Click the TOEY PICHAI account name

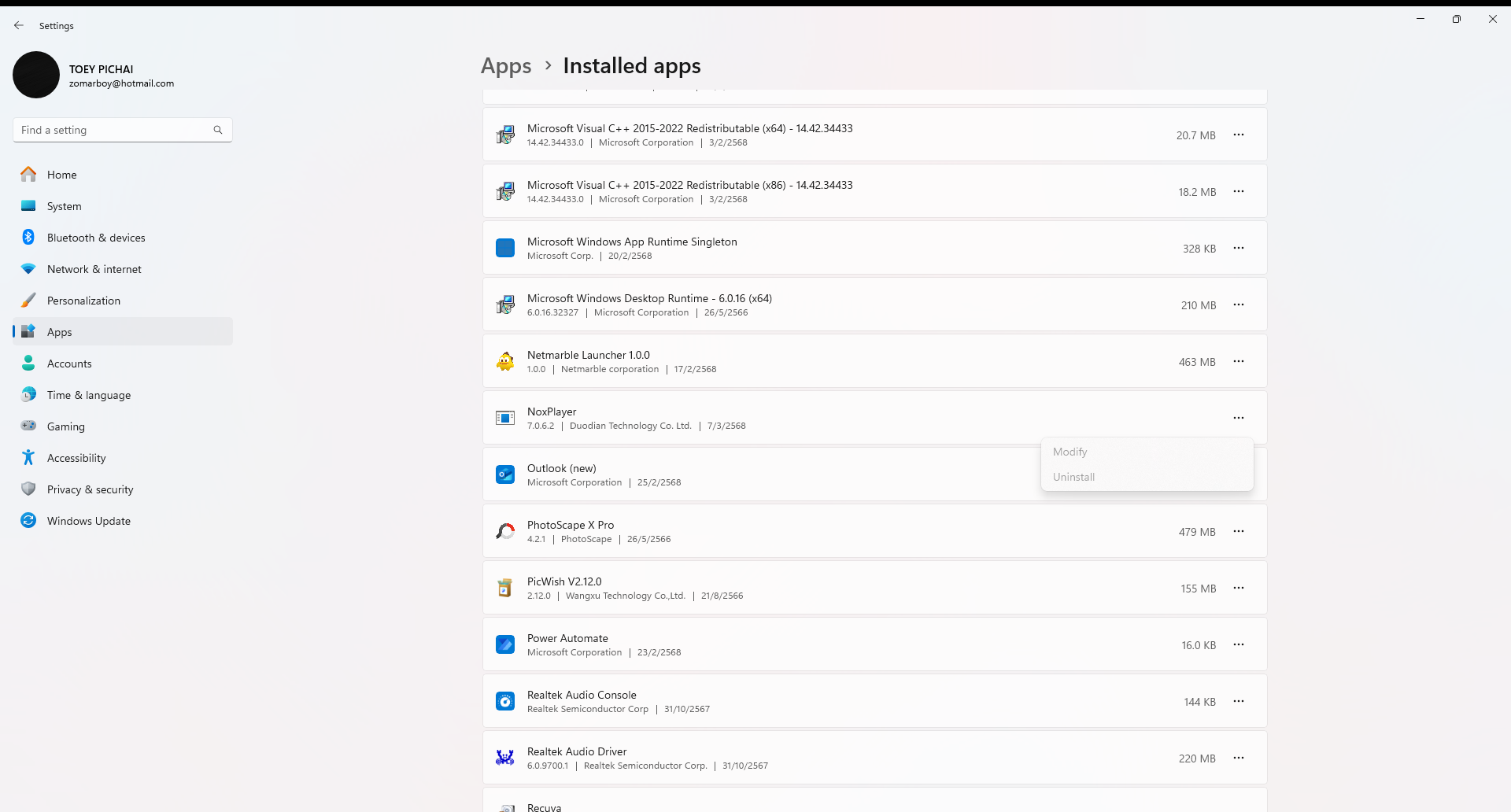102,69
